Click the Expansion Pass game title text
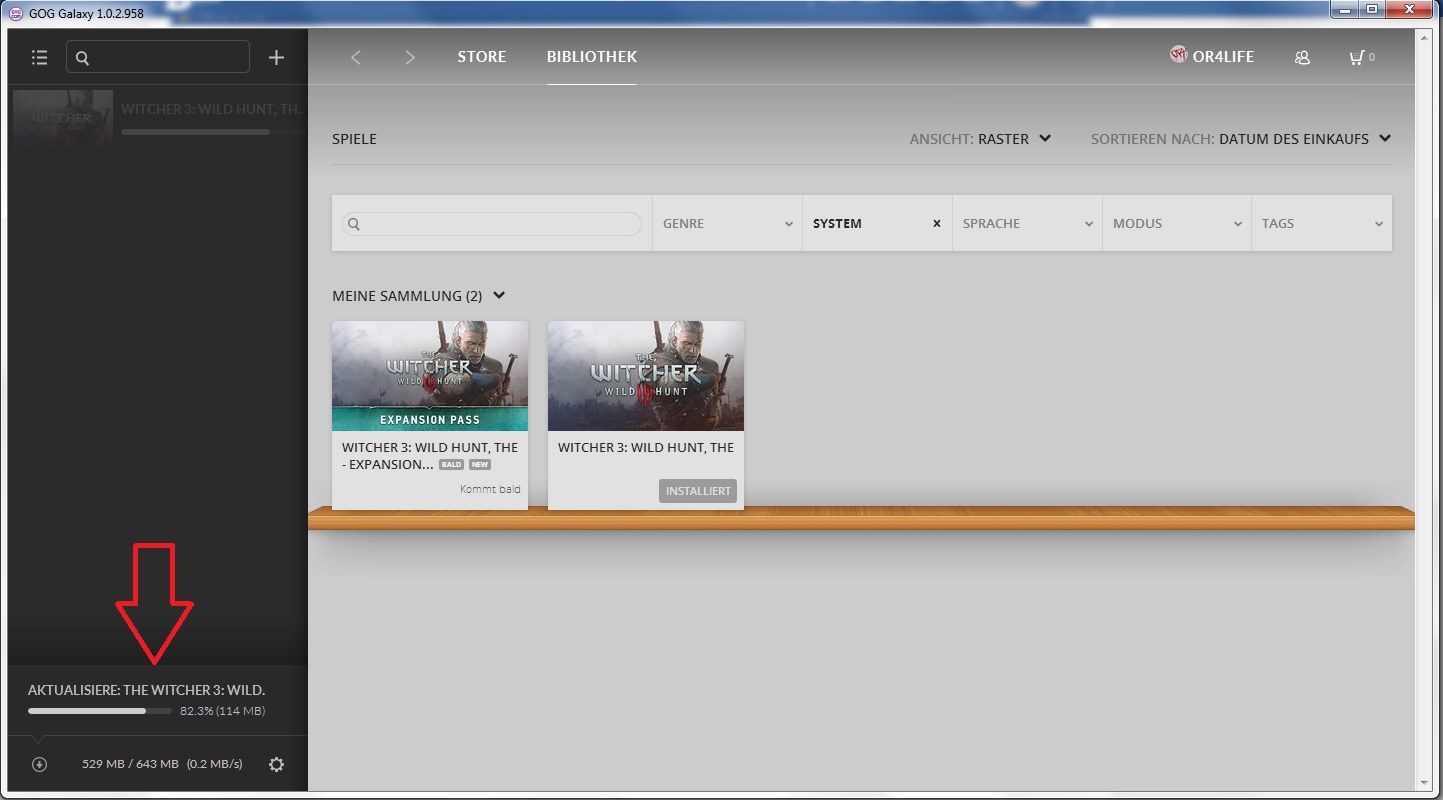The width and height of the screenshot is (1443, 800). coord(430,456)
